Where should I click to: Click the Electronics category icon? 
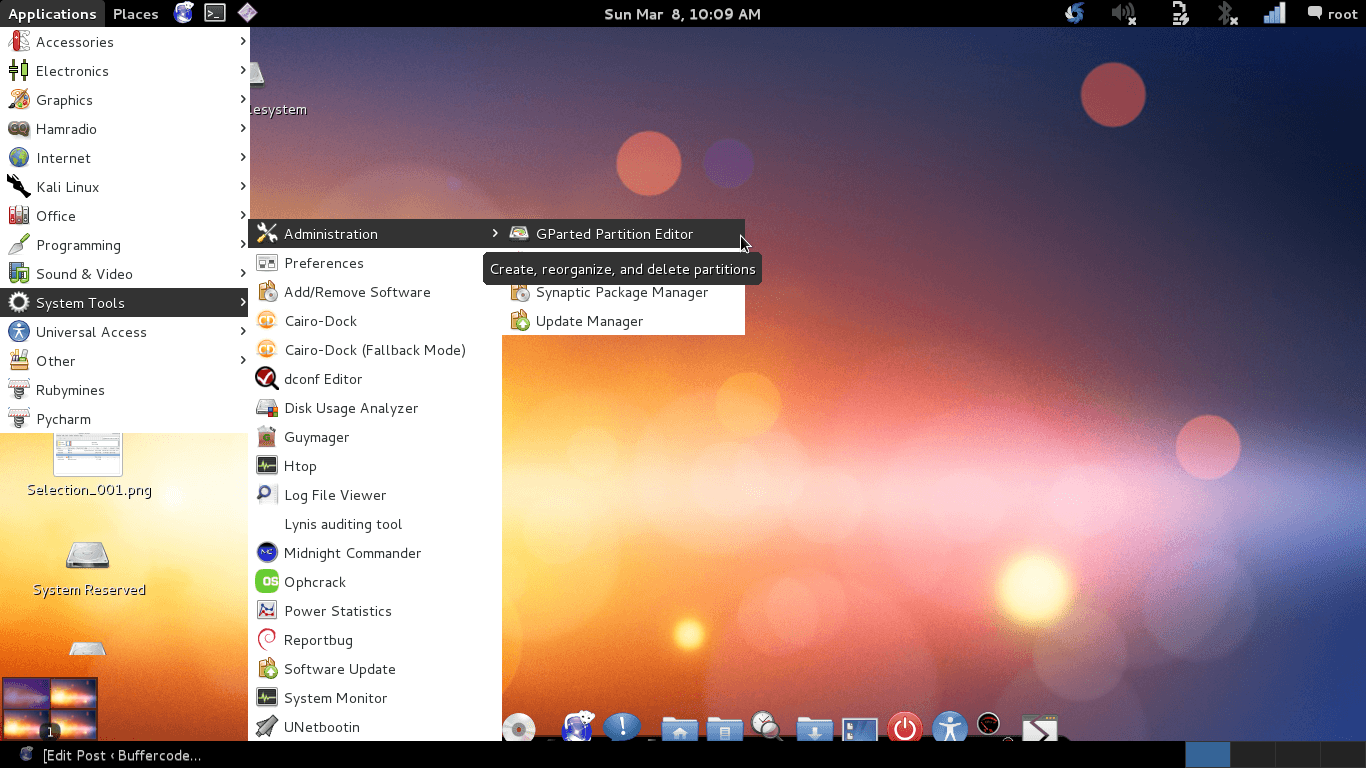[19, 71]
